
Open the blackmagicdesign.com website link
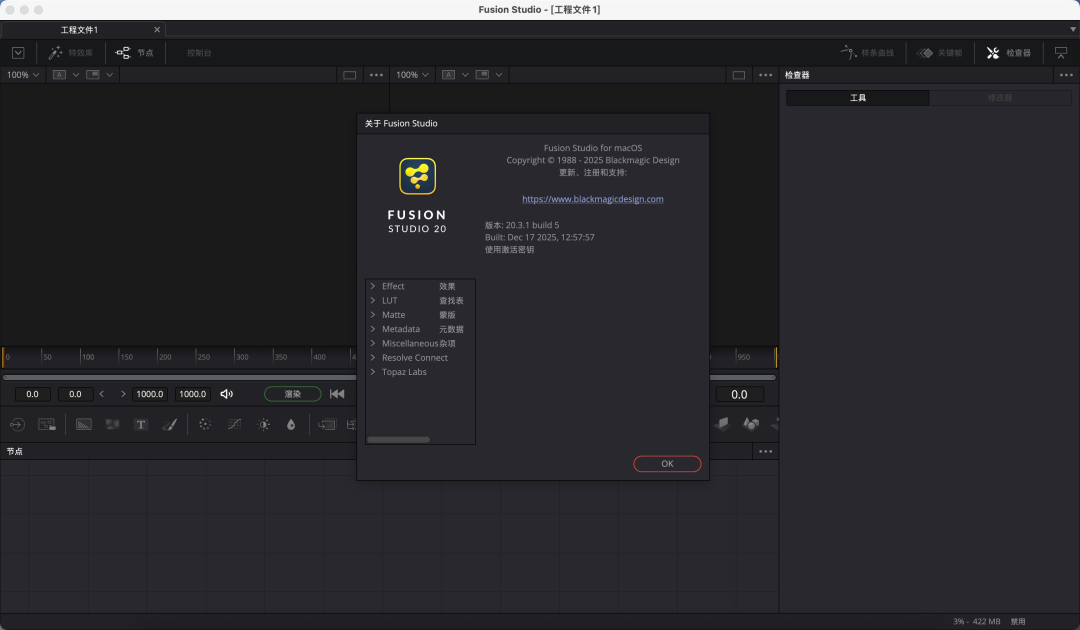592,199
